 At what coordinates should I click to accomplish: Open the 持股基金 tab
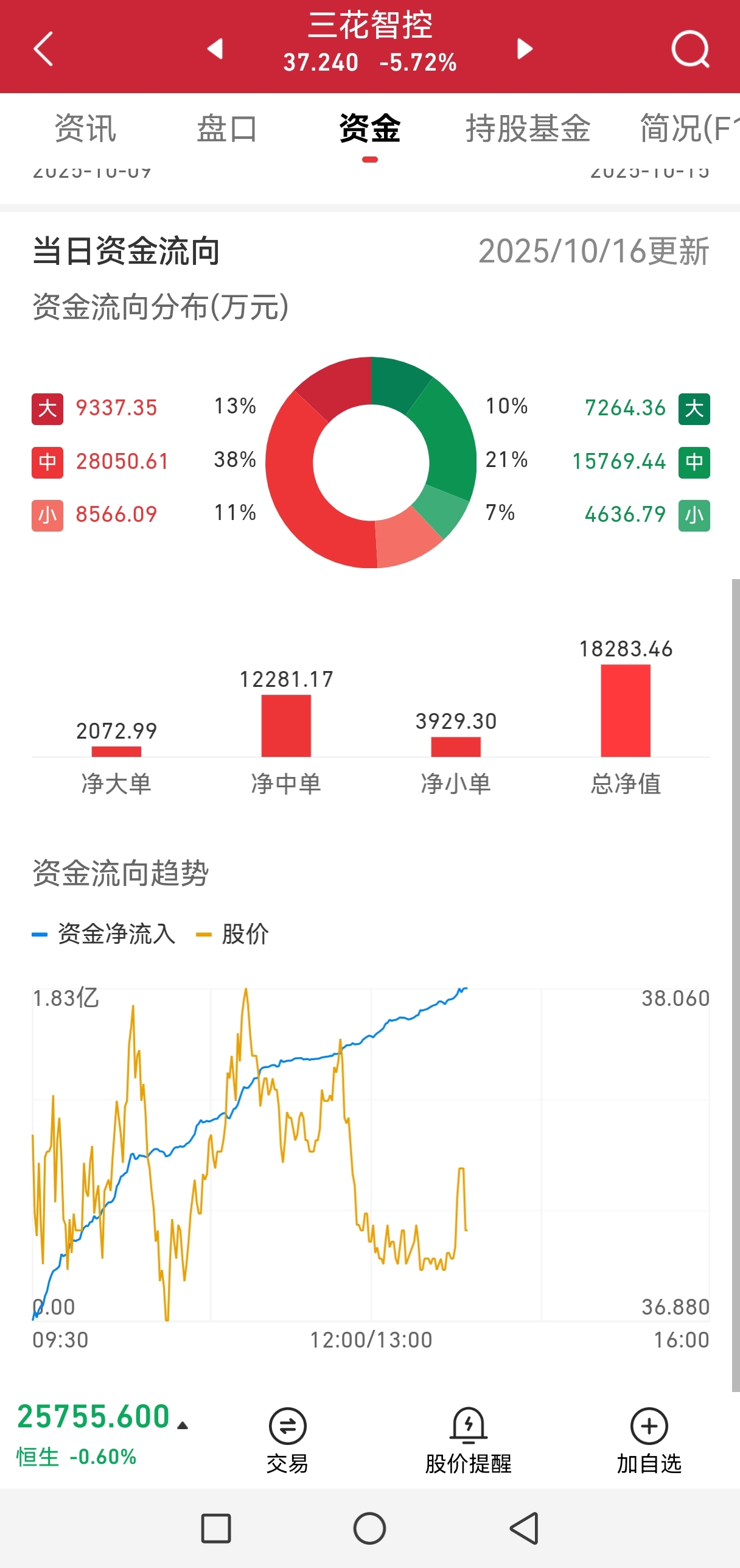point(528,128)
